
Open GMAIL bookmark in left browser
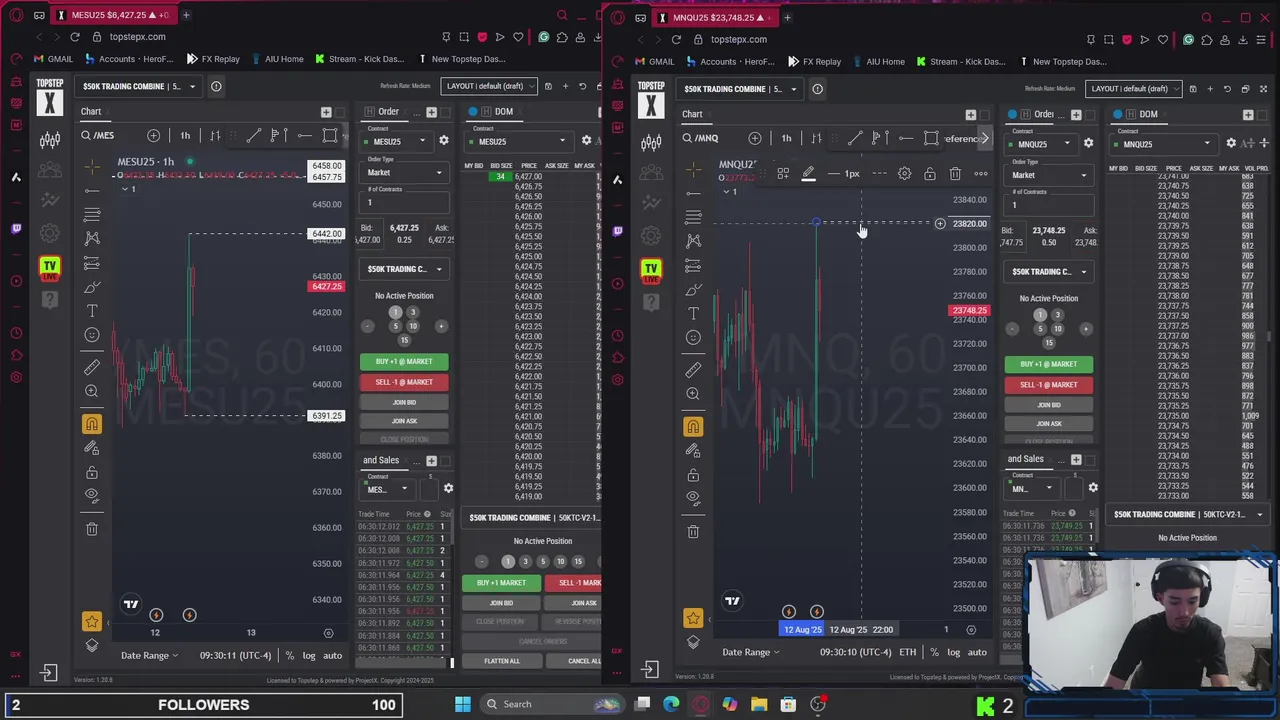pyautogui.click(x=52, y=59)
